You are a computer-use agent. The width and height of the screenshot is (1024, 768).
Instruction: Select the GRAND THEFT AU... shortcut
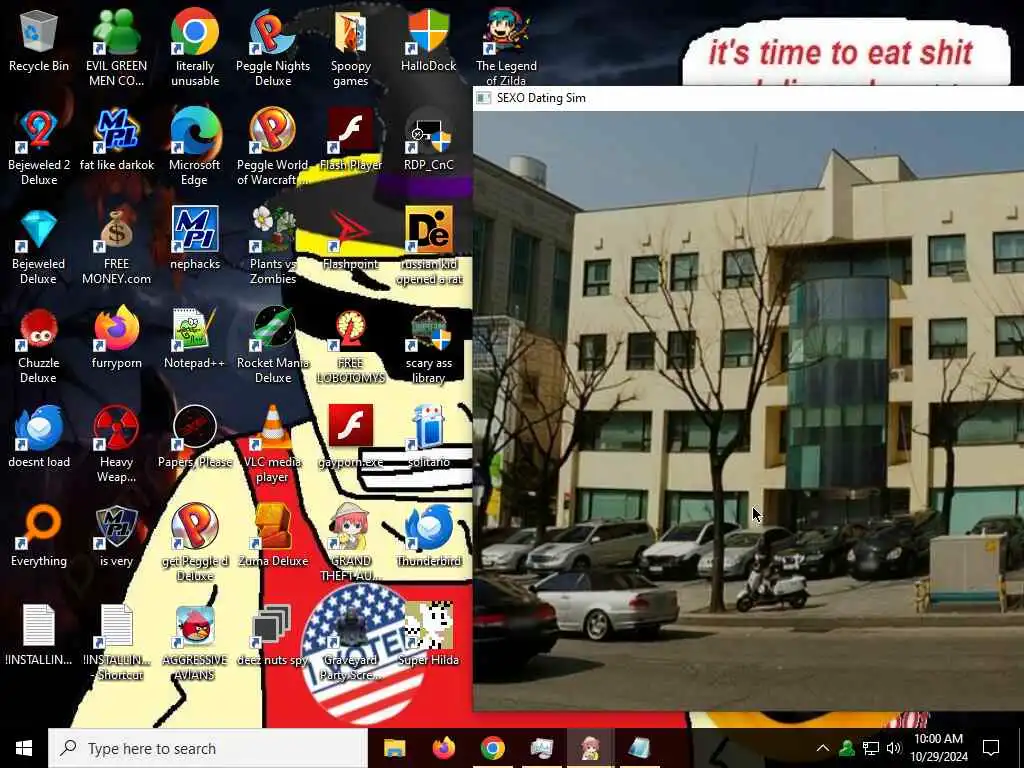(351, 543)
